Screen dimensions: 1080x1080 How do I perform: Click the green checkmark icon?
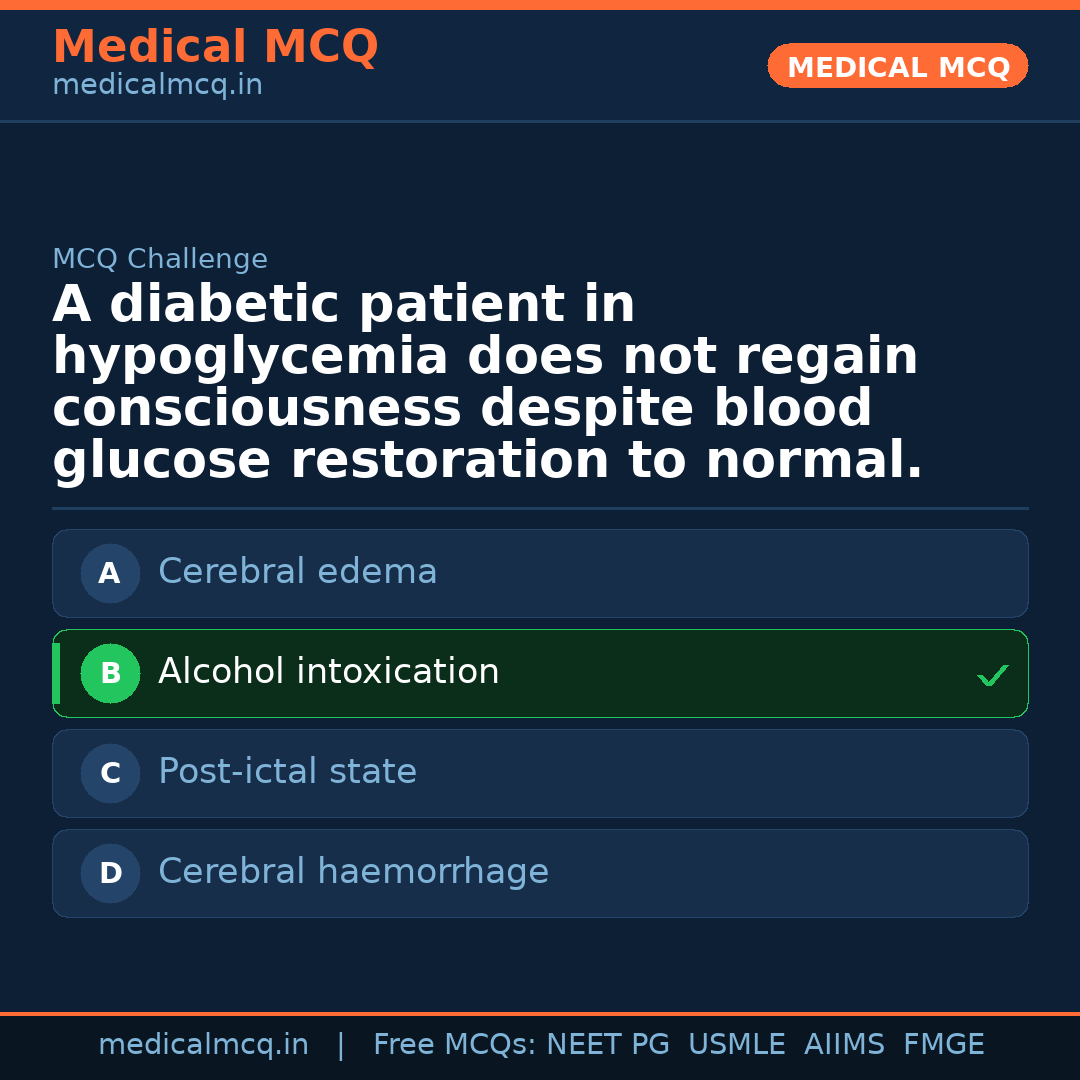click(992, 676)
